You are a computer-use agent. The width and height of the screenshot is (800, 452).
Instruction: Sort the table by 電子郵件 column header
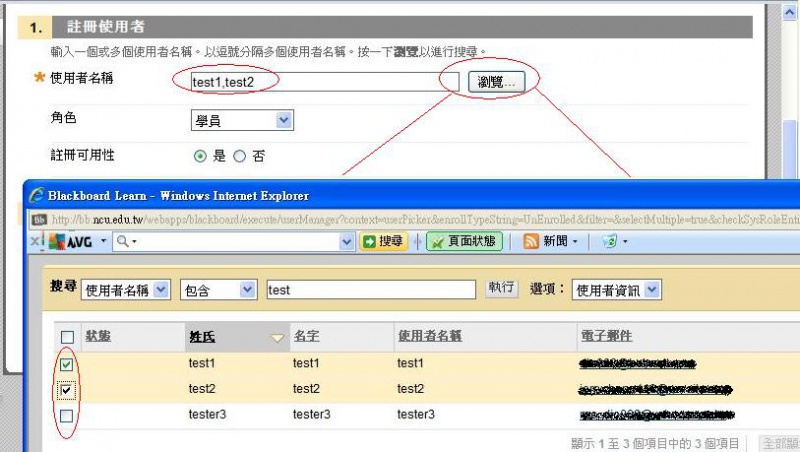[x=605, y=336]
